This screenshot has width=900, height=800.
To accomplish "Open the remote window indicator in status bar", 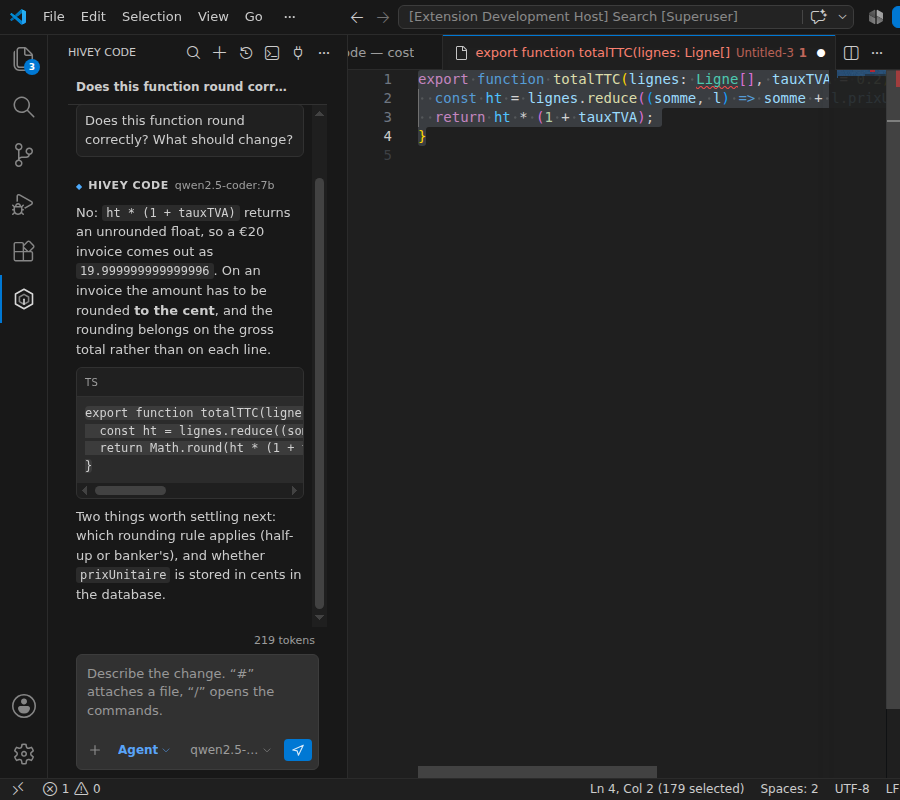I will point(18,789).
